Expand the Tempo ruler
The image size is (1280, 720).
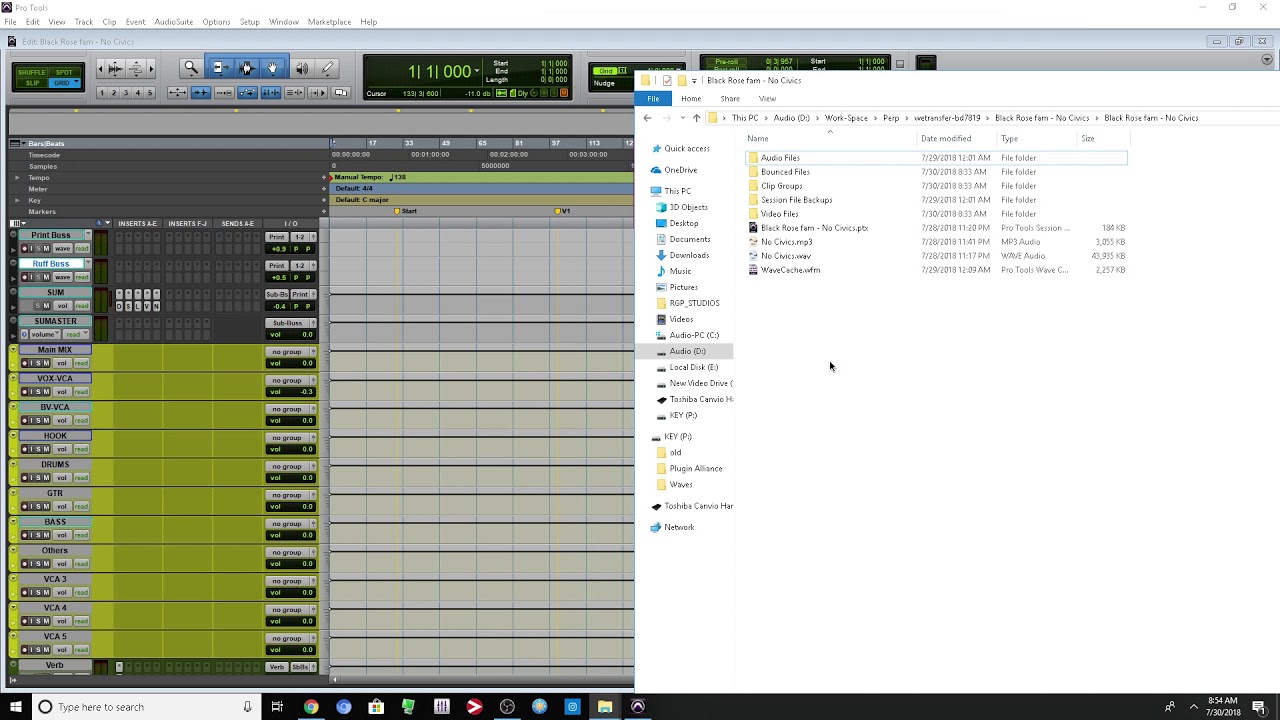tap(17, 178)
